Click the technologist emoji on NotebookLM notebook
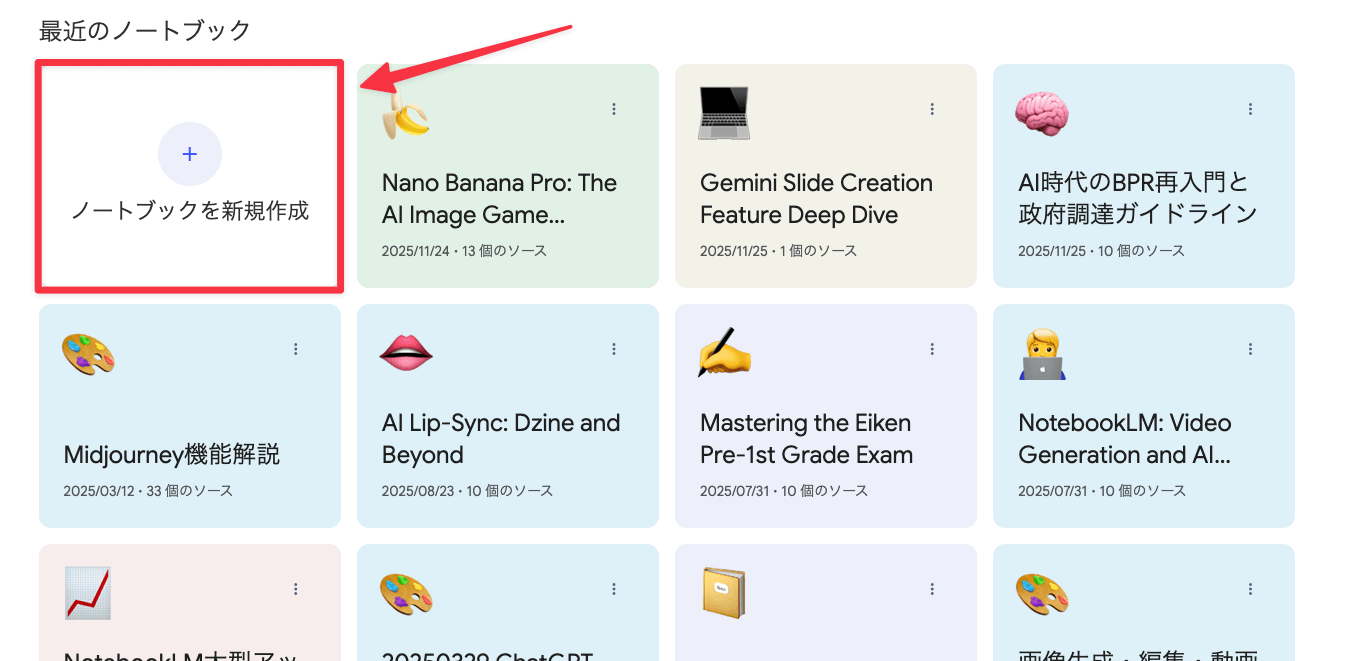This screenshot has height=661, width=1349. point(1042,354)
